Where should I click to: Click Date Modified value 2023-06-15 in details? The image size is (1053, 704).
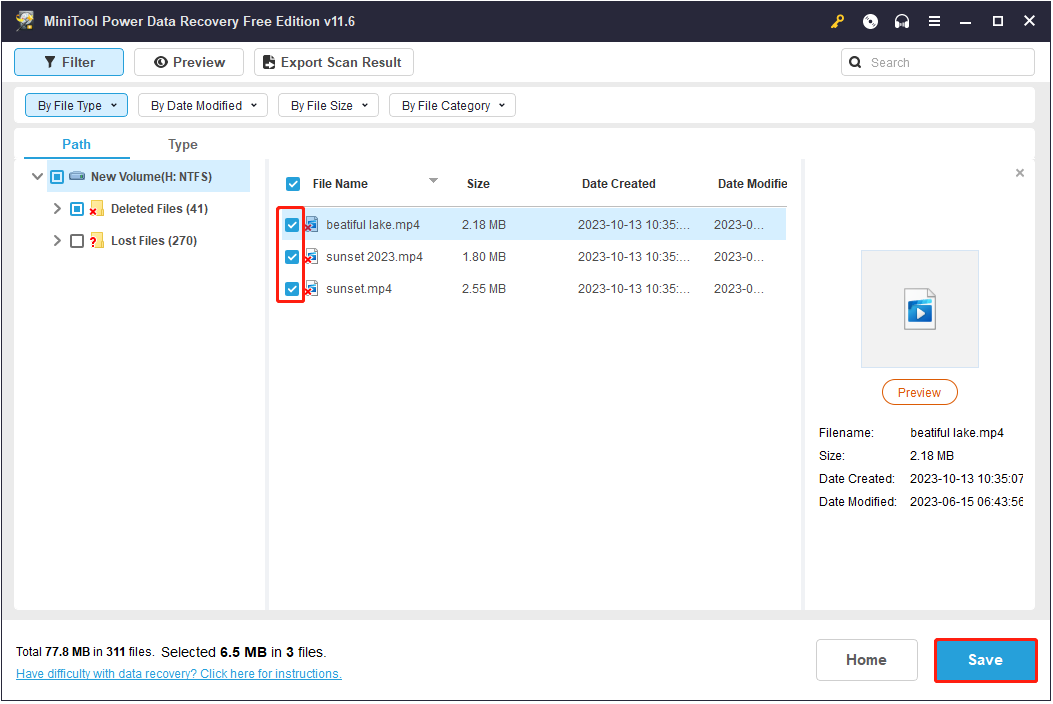(x=966, y=502)
